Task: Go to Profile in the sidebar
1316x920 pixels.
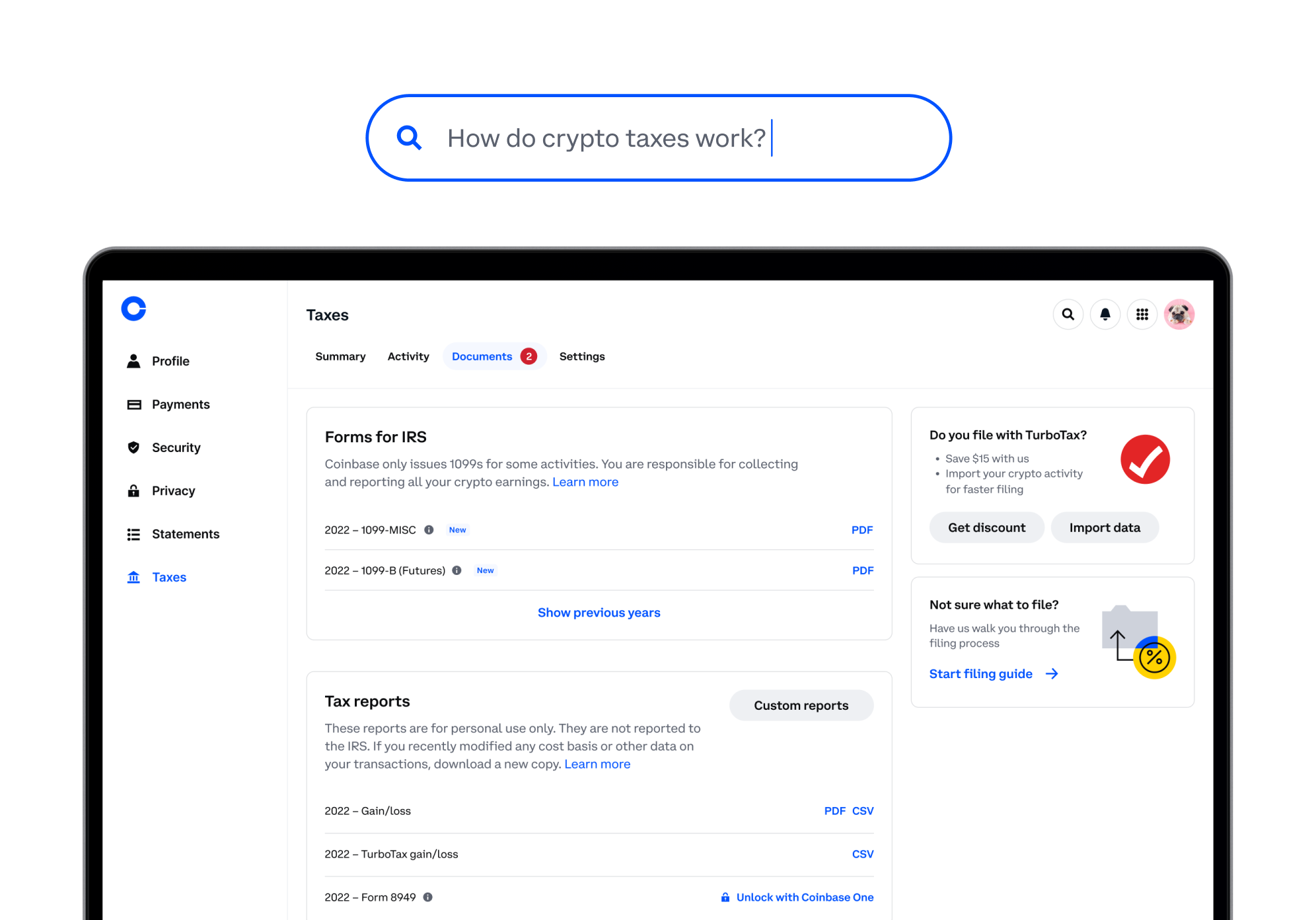Action: [170, 361]
